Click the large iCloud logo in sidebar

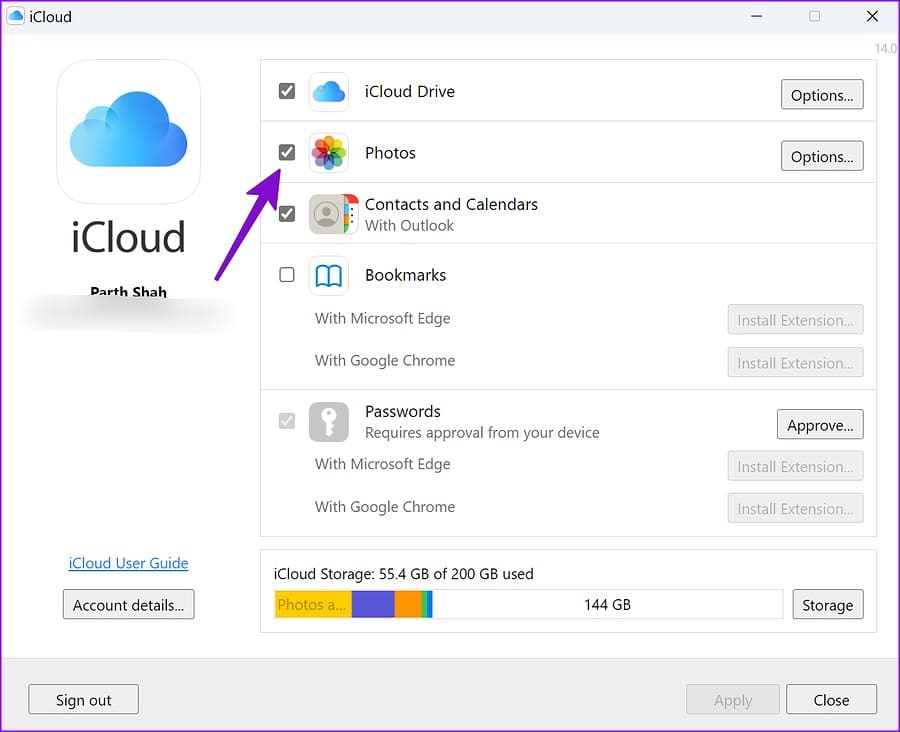[129, 132]
